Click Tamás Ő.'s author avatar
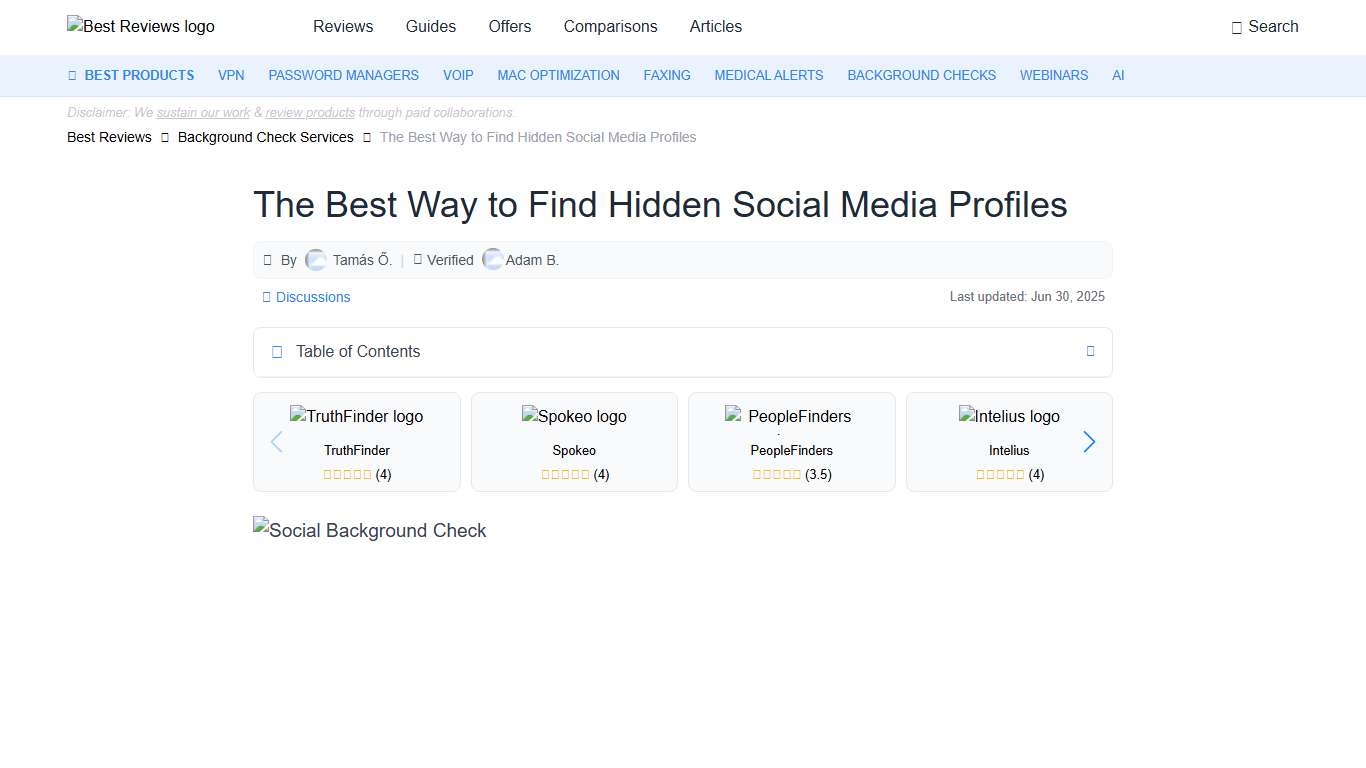This screenshot has height=768, width=1366. (315, 259)
